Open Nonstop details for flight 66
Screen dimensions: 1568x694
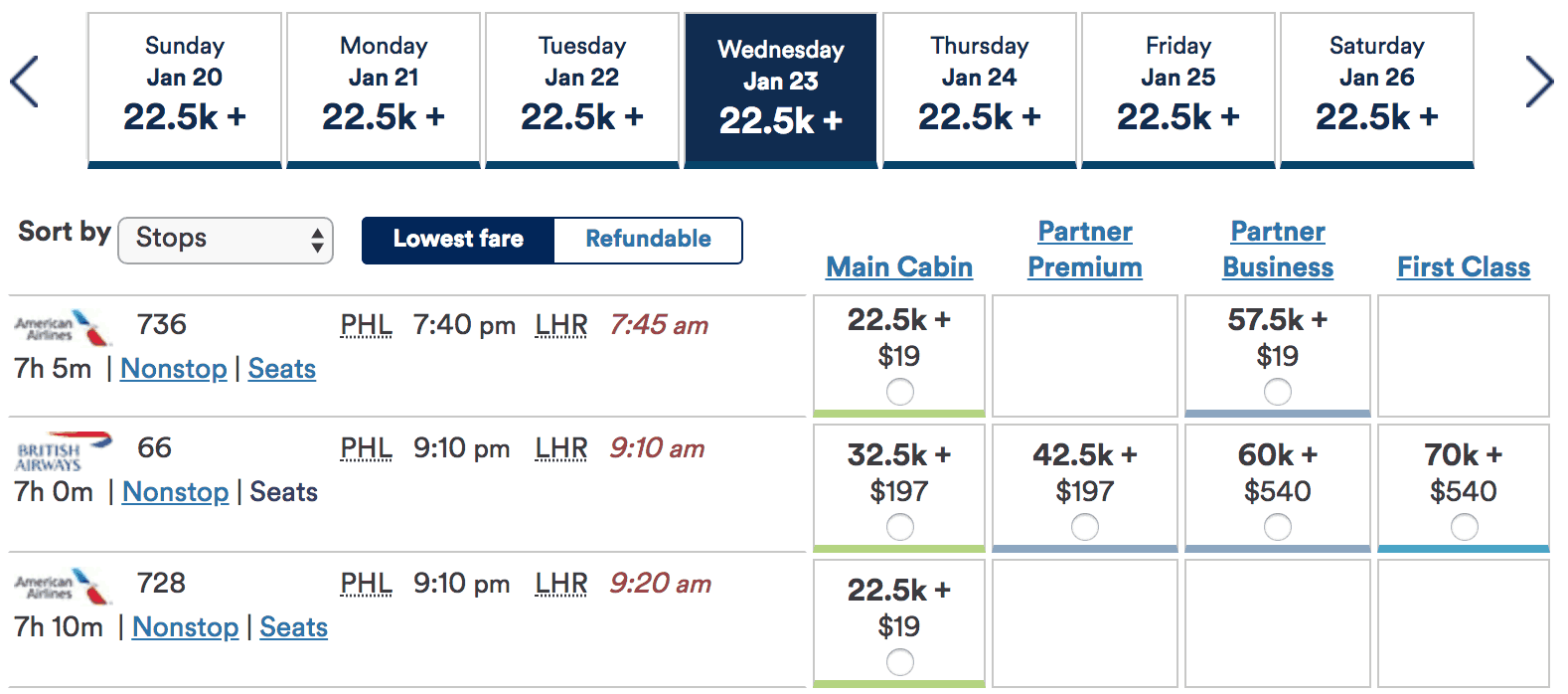[176, 492]
